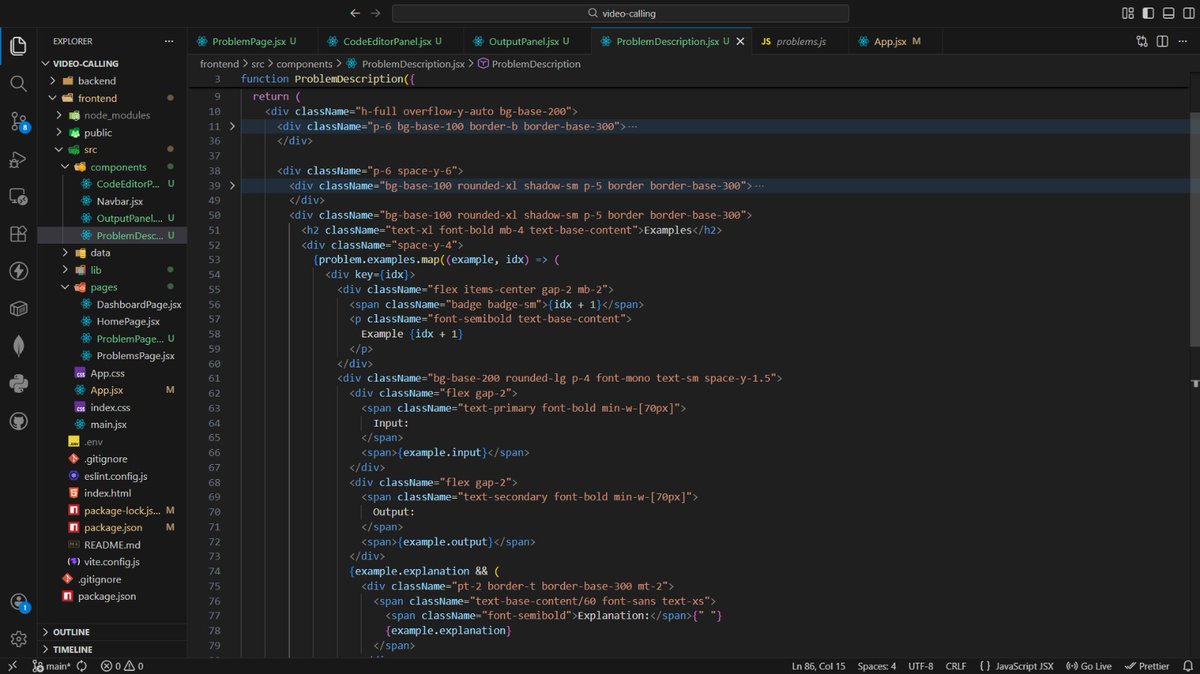Open the Run and Debug view
The image size is (1200, 674).
click(18, 160)
